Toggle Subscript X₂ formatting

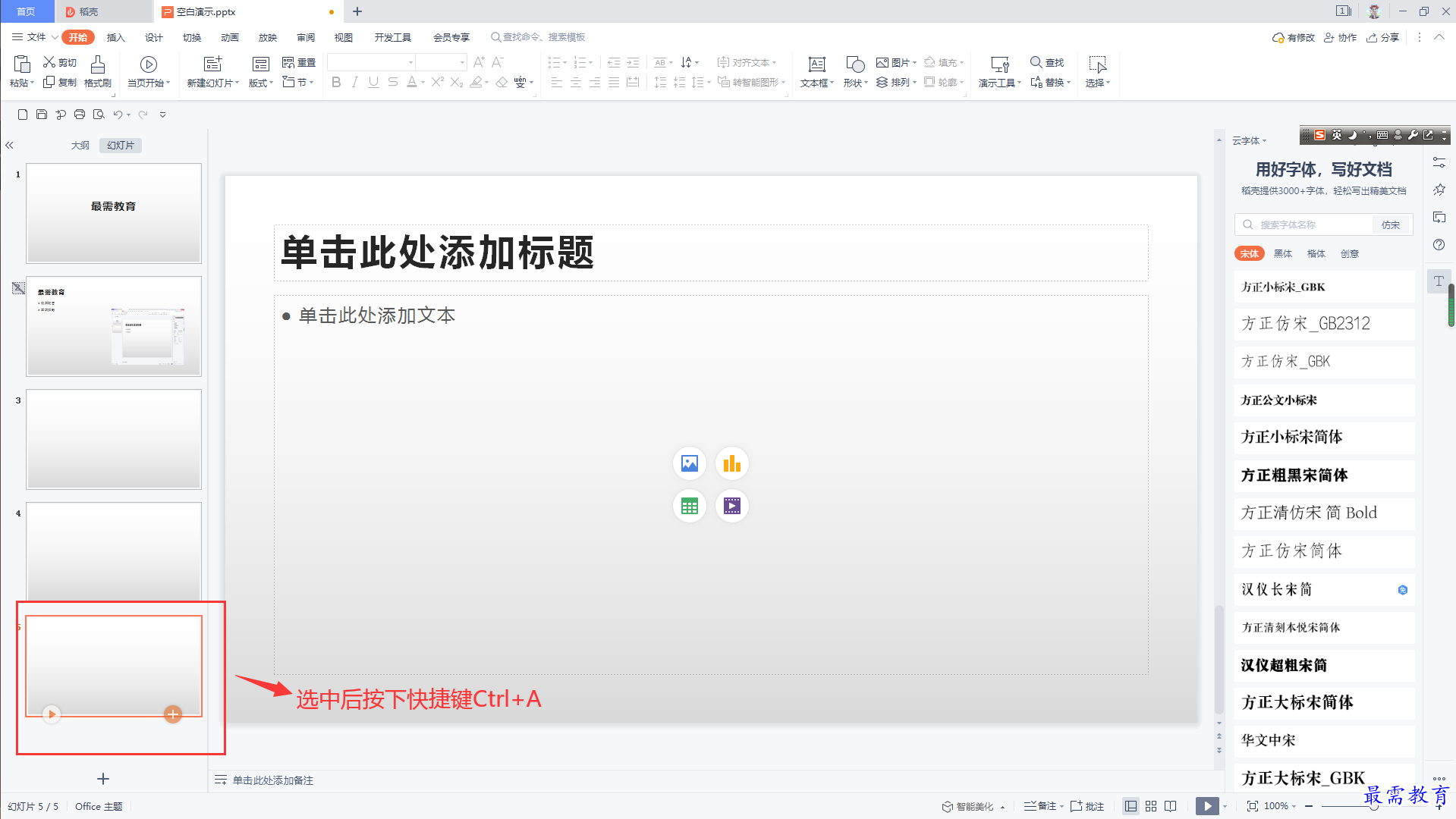click(x=457, y=82)
